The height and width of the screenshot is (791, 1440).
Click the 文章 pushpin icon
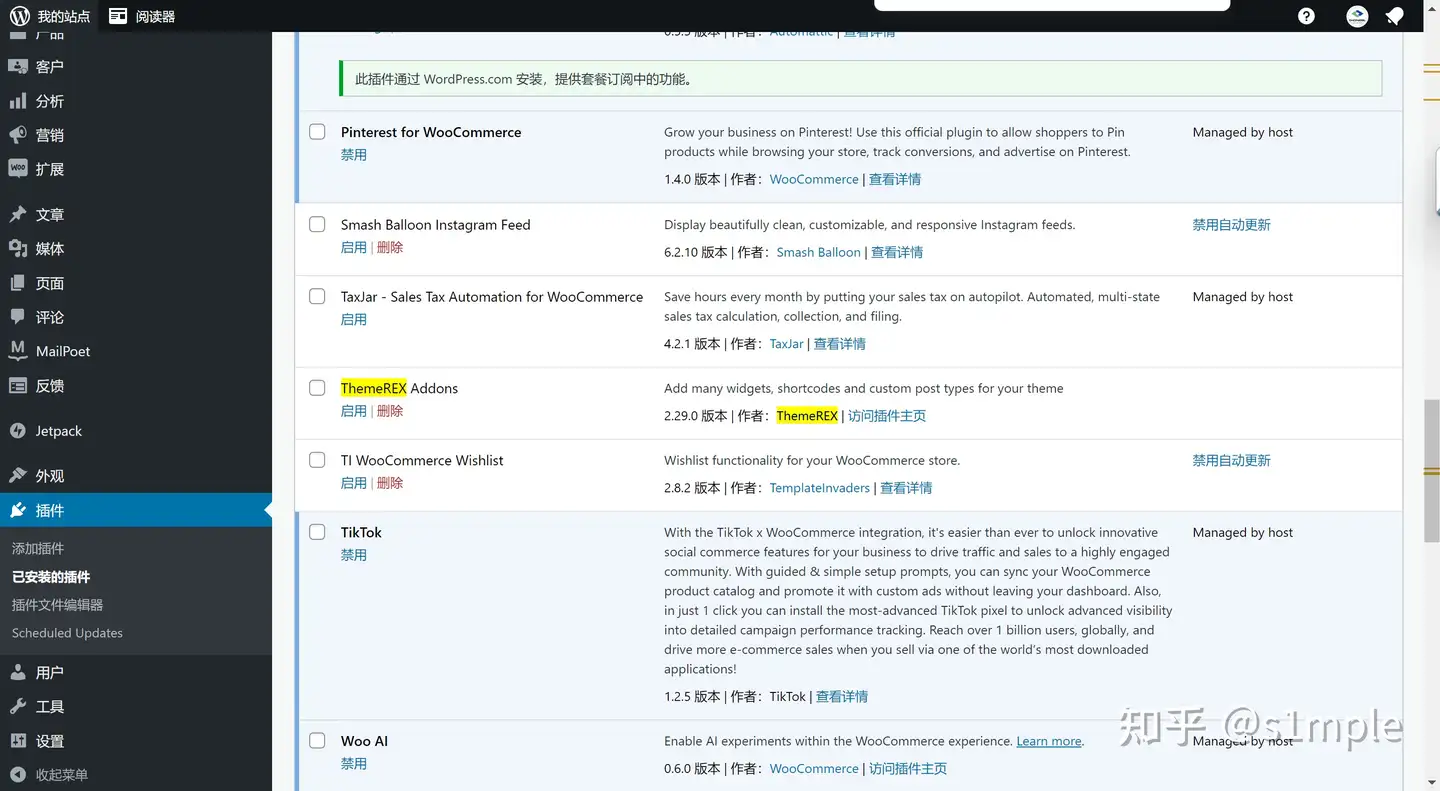pyautogui.click(x=18, y=215)
